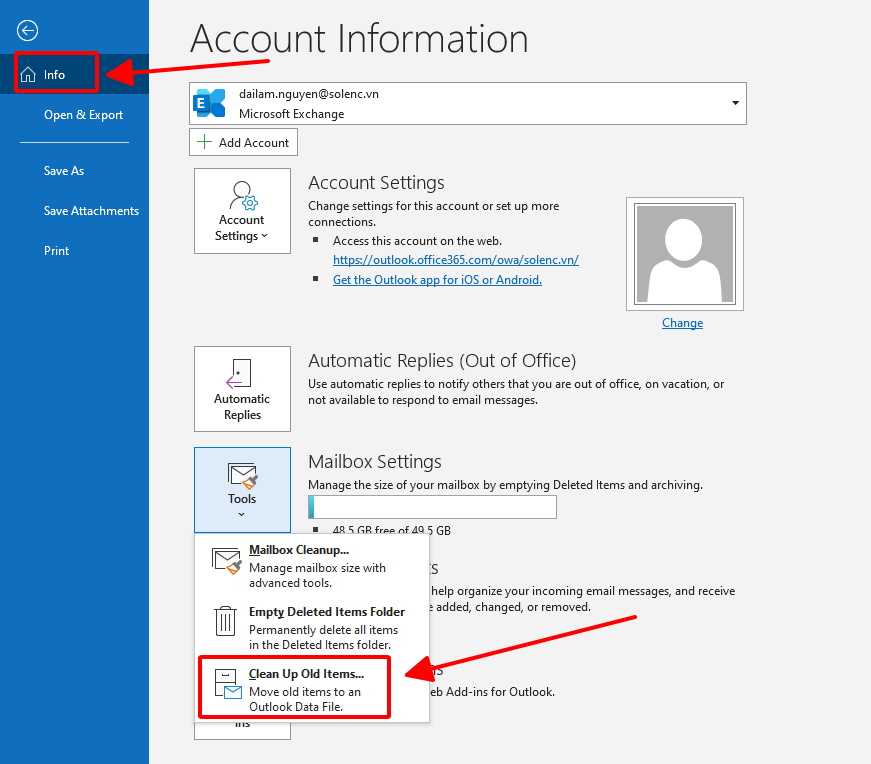Click the Add Account plus icon

(x=205, y=143)
